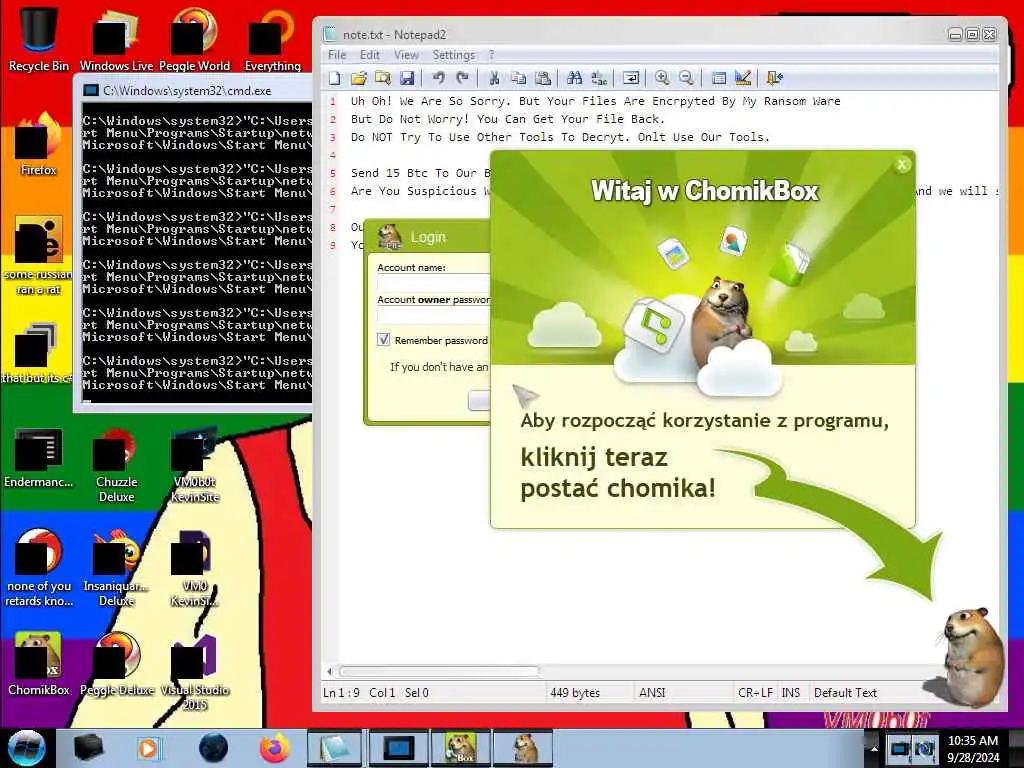Select the Endermanc... desktop icon

tap(39, 458)
